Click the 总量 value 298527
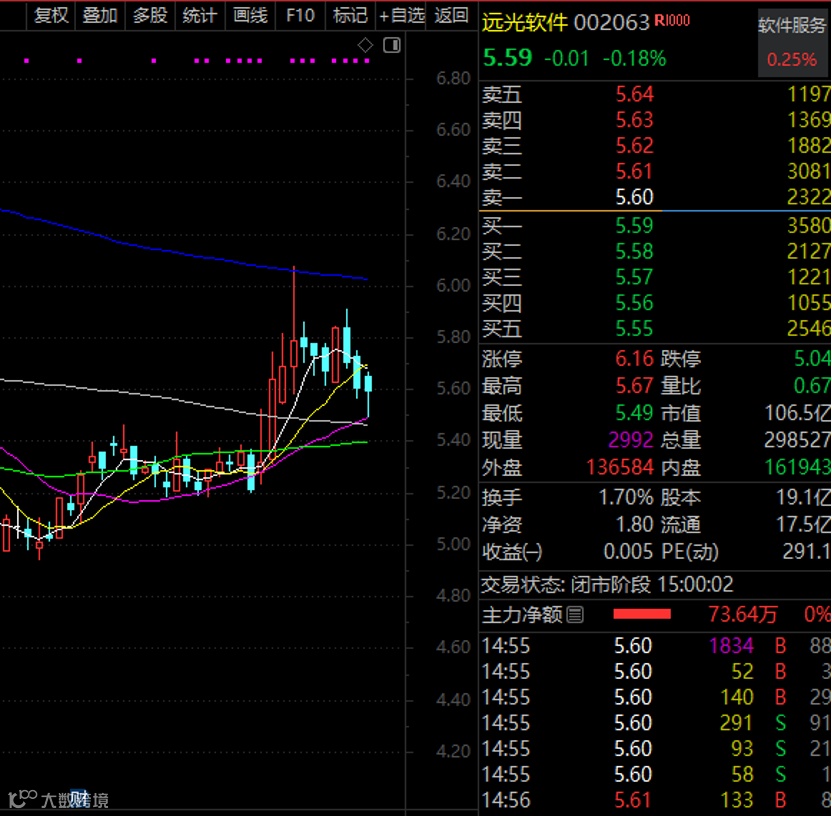Image resolution: width=832 pixels, height=816 pixels. point(798,440)
